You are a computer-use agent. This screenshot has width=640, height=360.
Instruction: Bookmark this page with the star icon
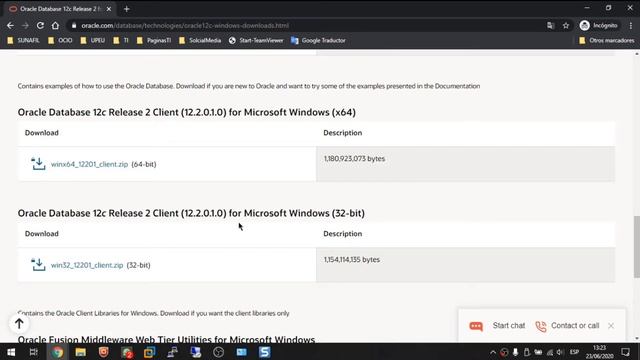(x=566, y=25)
